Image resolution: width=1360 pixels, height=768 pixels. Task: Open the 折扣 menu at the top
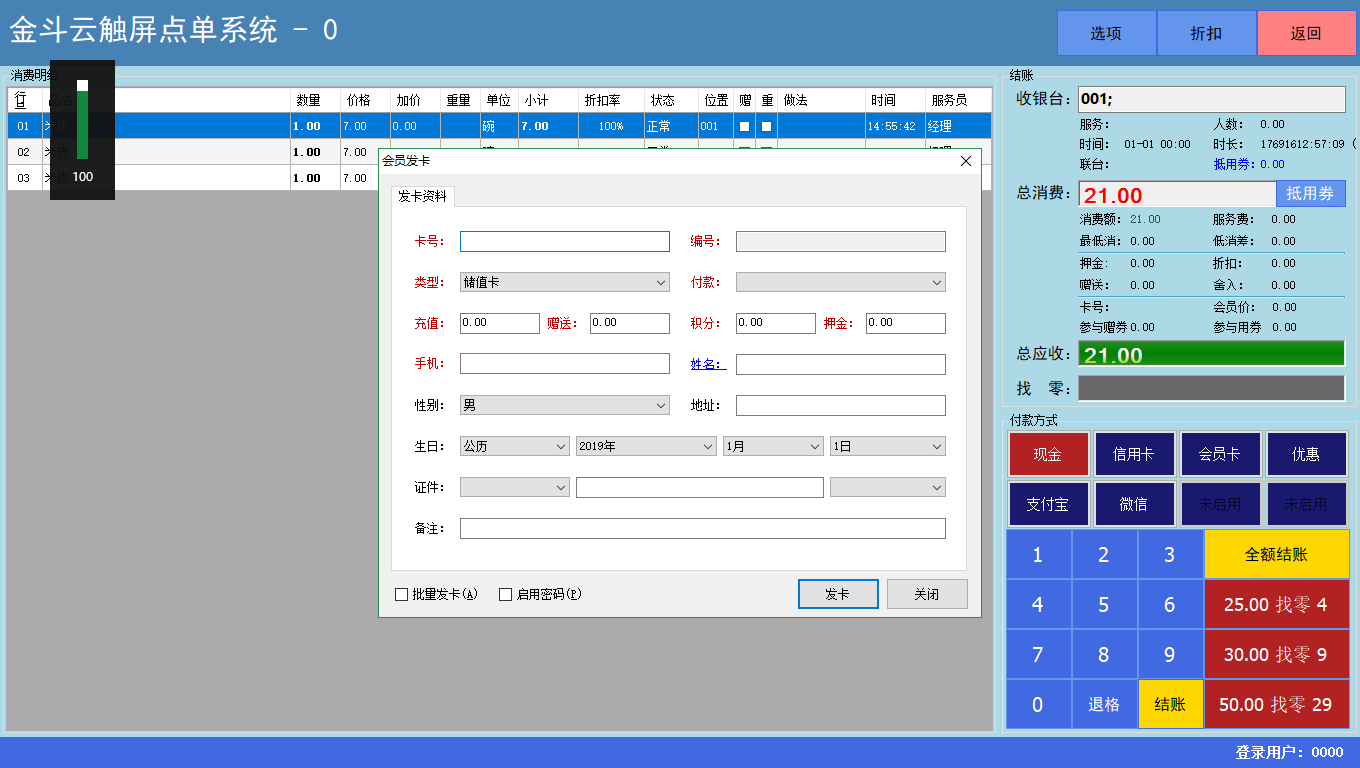pos(1206,32)
